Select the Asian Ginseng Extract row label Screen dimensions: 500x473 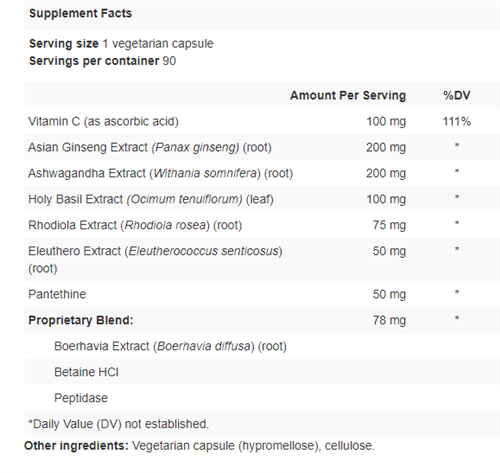click(x=150, y=147)
